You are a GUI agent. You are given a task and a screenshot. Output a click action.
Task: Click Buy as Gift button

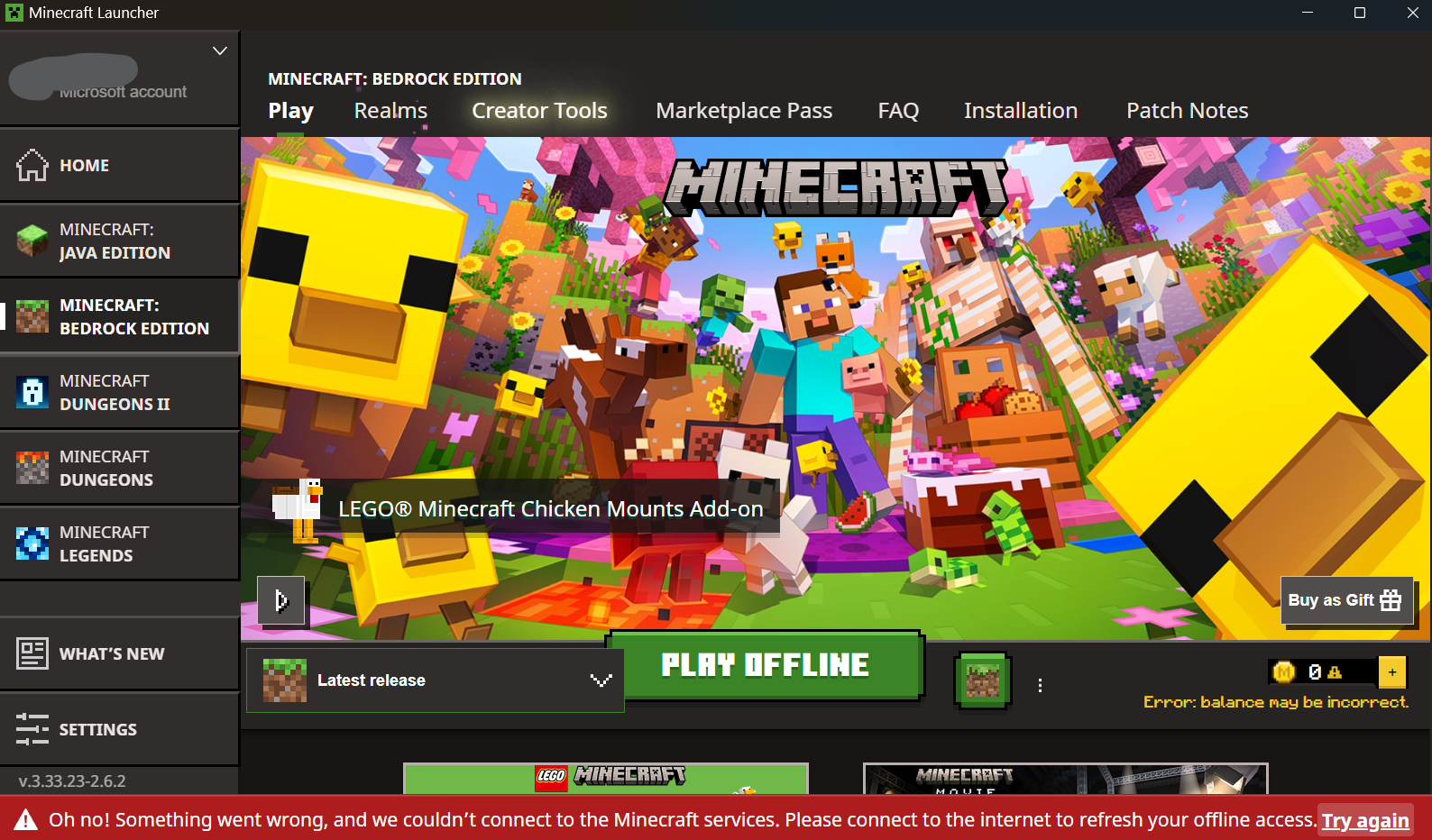click(x=1346, y=600)
